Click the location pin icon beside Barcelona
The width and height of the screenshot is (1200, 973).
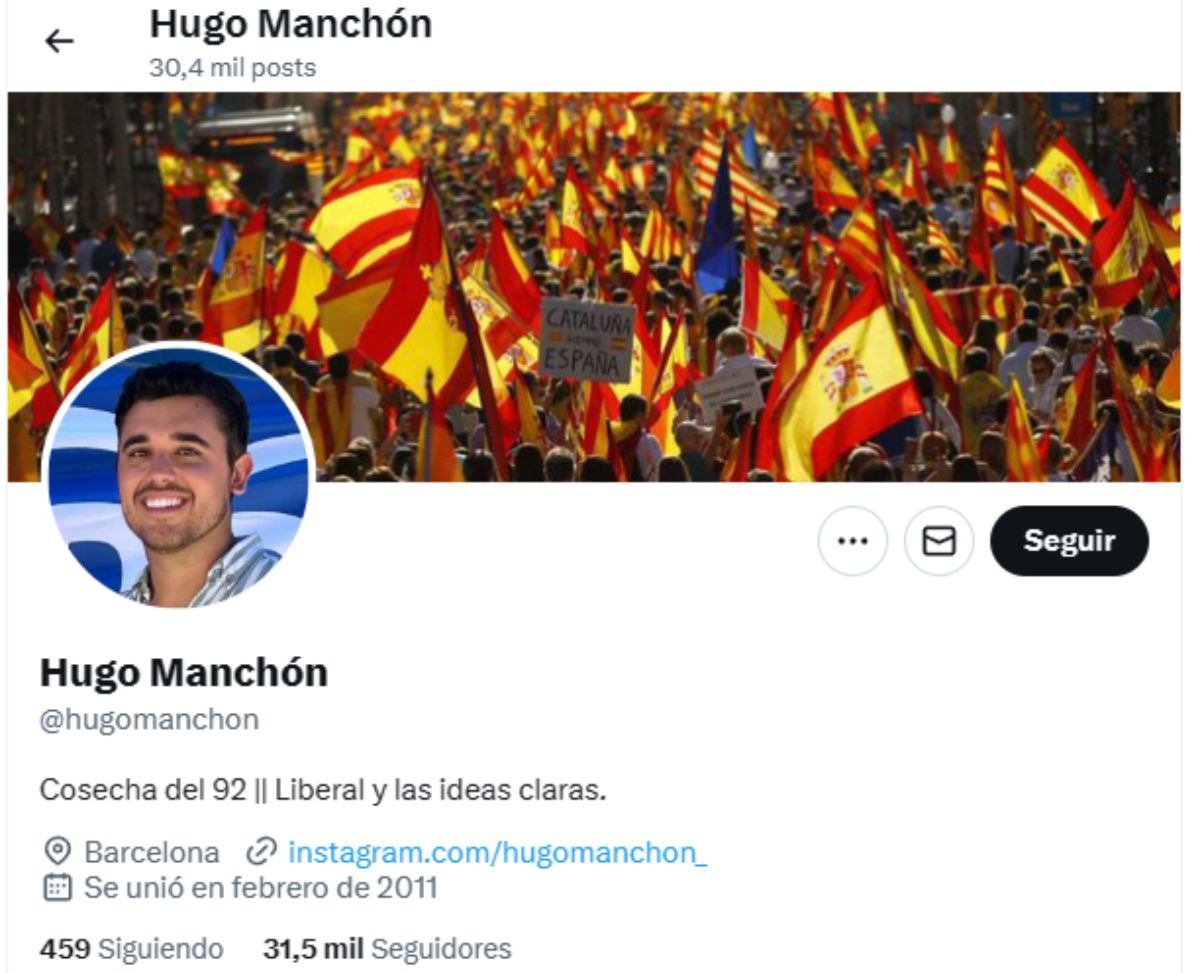pos(58,852)
